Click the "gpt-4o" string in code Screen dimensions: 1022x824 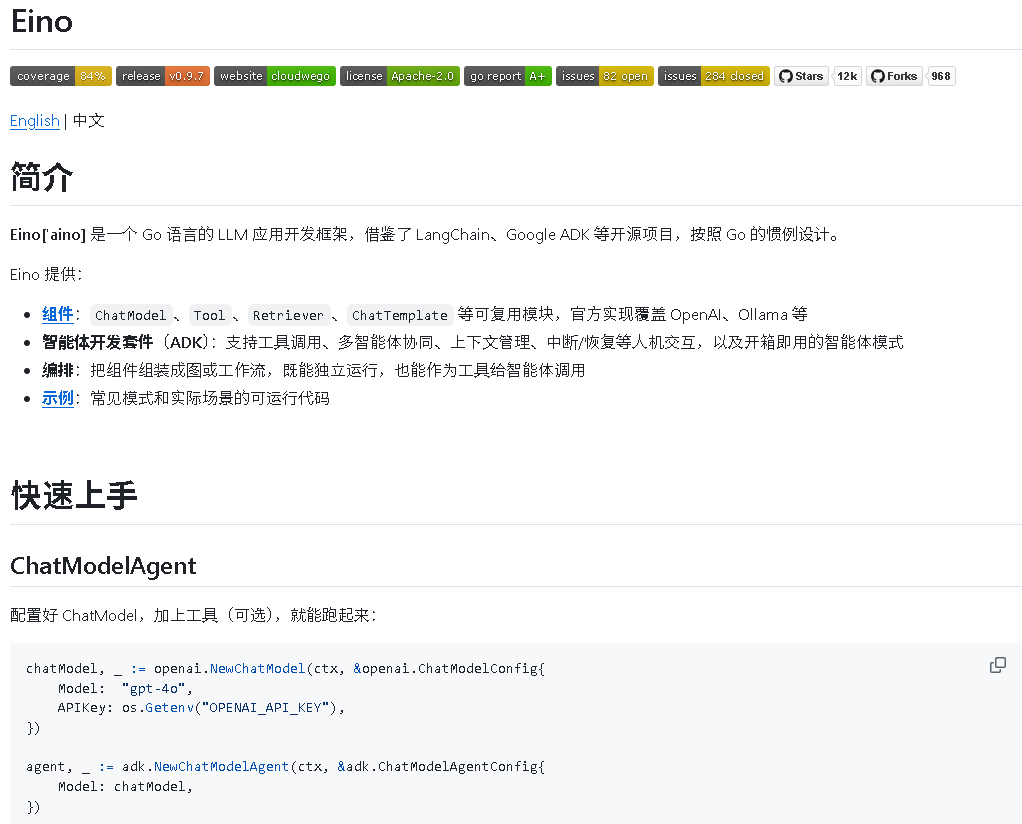click(154, 688)
